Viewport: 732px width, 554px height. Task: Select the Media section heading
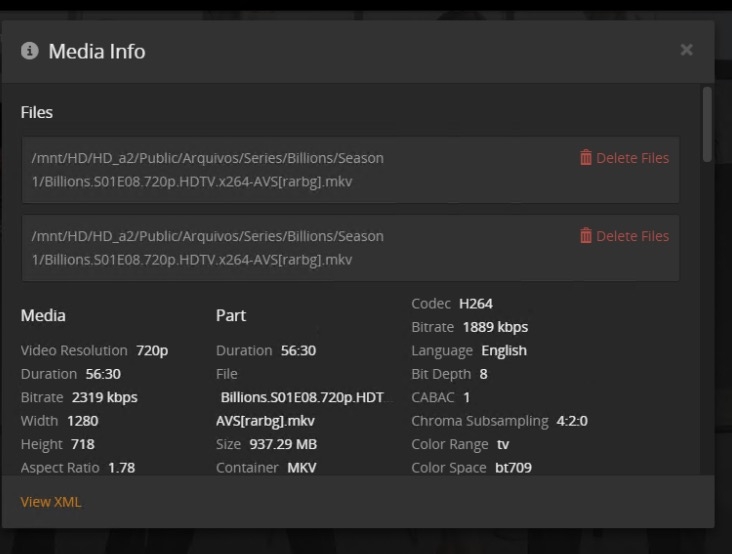[x=43, y=316]
